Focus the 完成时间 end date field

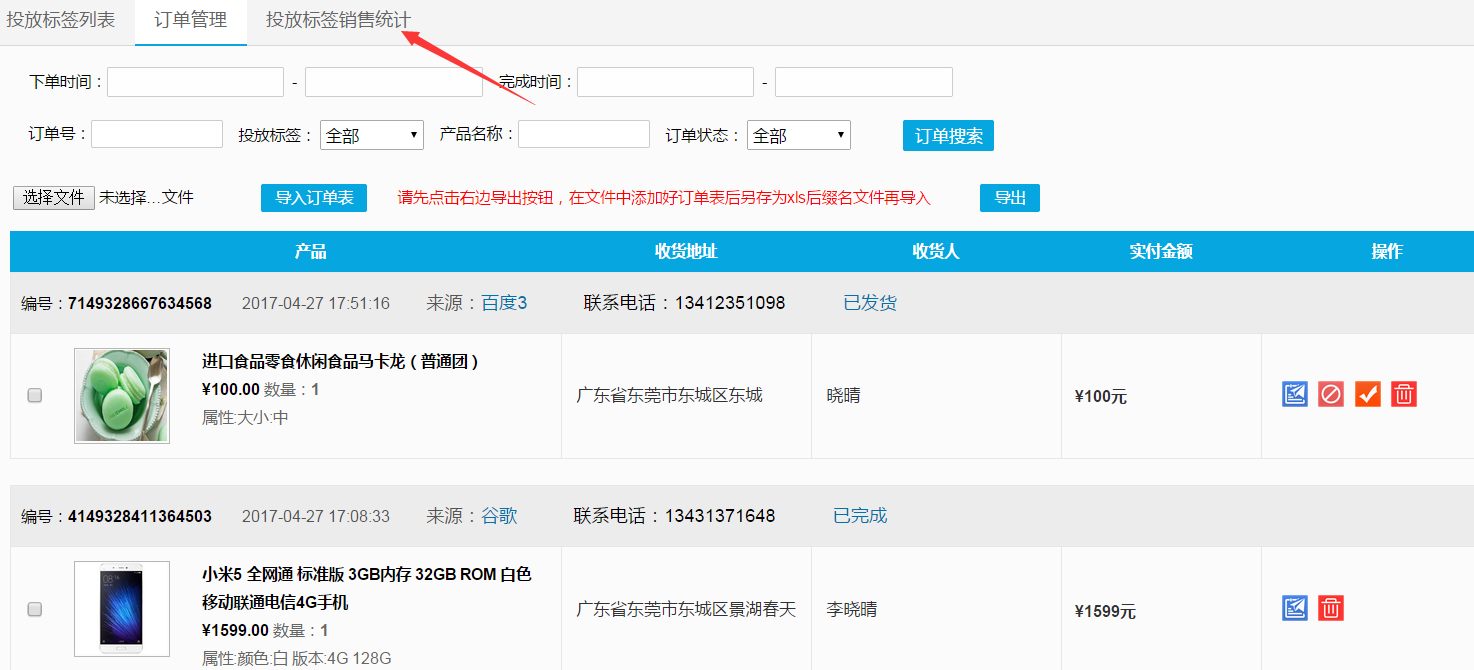(x=864, y=82)
